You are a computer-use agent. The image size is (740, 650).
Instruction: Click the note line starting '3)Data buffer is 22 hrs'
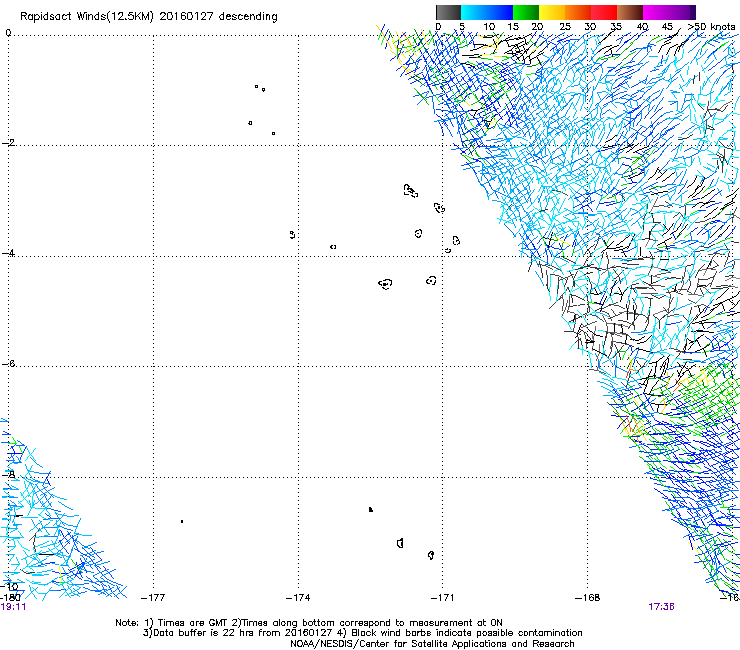(x=362, y=633)
